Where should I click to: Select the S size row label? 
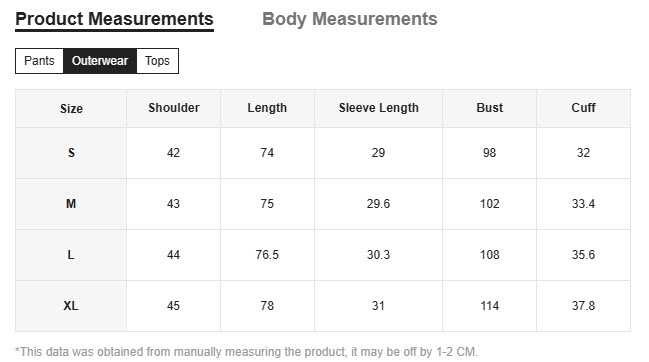(x=71, y=153)
